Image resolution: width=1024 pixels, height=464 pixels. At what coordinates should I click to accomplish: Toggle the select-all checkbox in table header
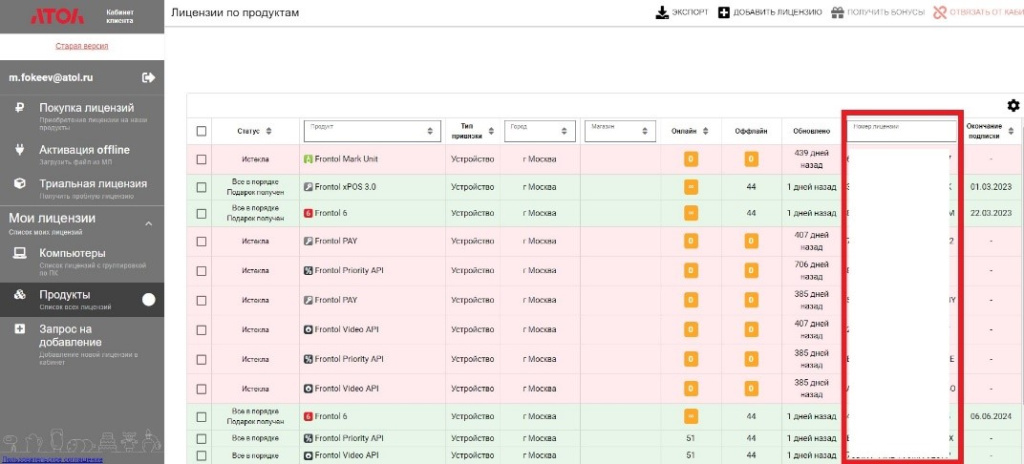pyautogui.click(x=202, y=131)
